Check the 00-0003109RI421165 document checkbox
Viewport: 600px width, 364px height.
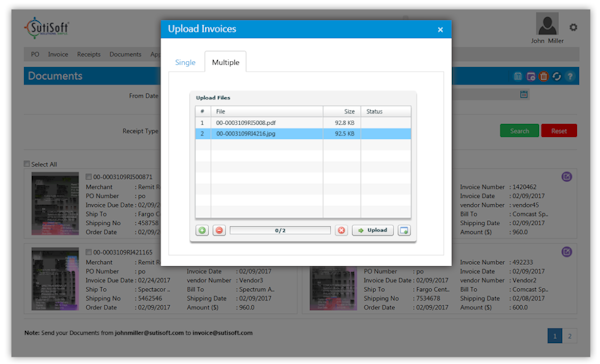click(x=88, y=252)
